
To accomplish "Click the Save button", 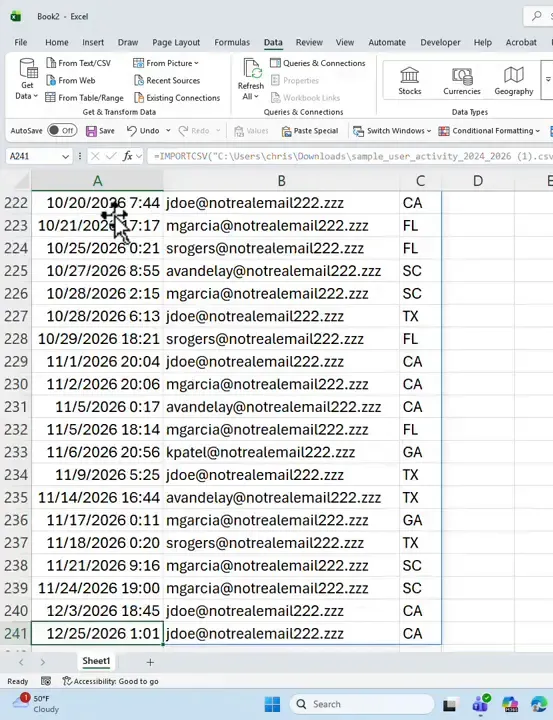I will tap(100, 131).
